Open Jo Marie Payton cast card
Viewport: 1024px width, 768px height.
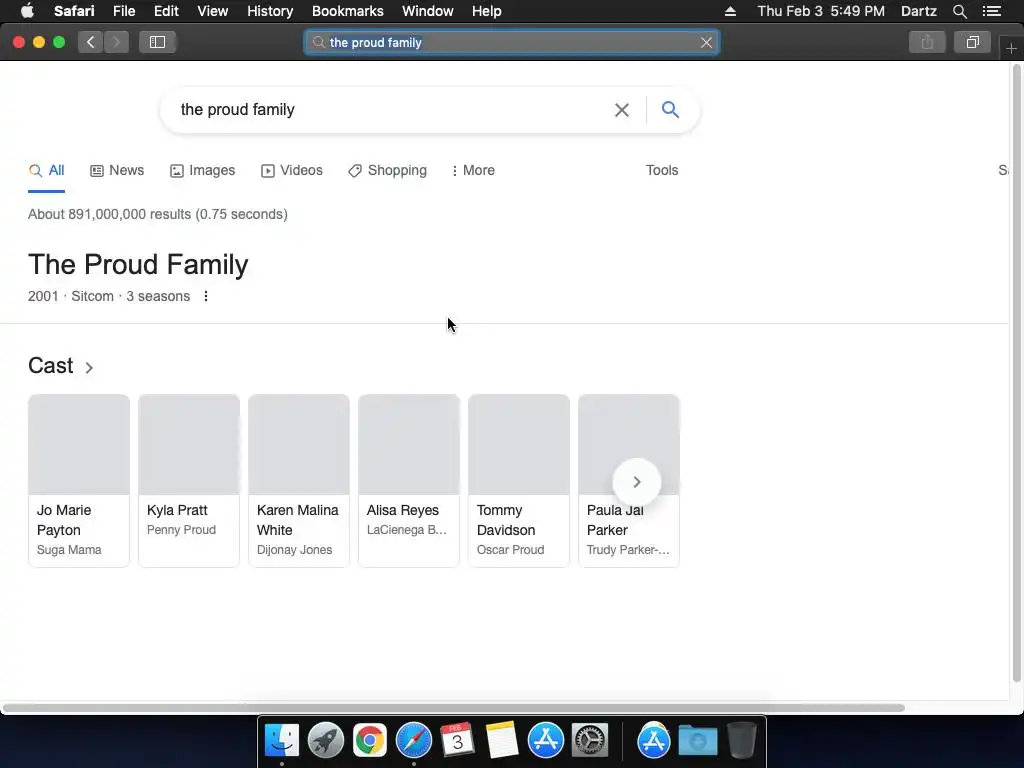(79, 481)
